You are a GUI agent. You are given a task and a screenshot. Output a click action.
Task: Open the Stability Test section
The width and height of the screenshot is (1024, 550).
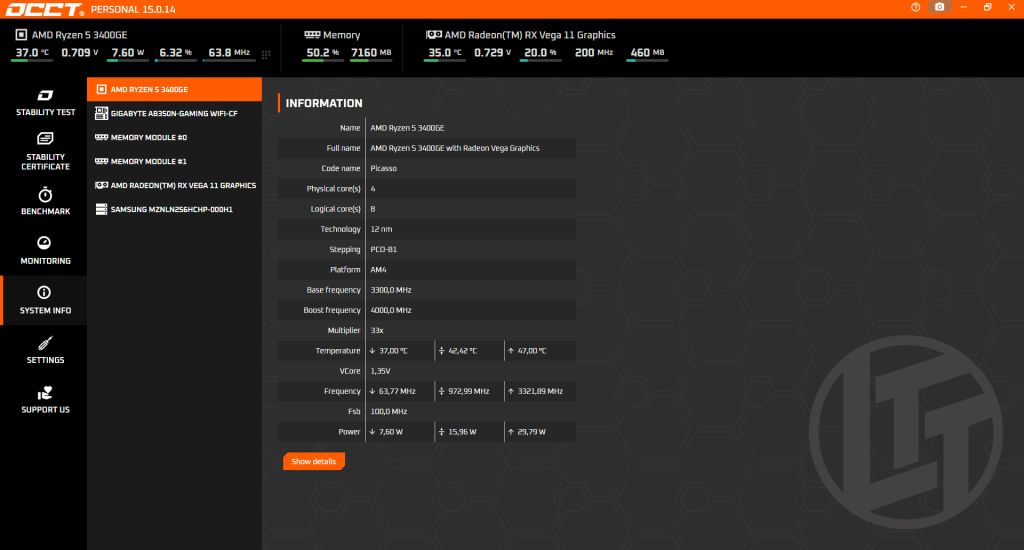(x=45, y=103)
